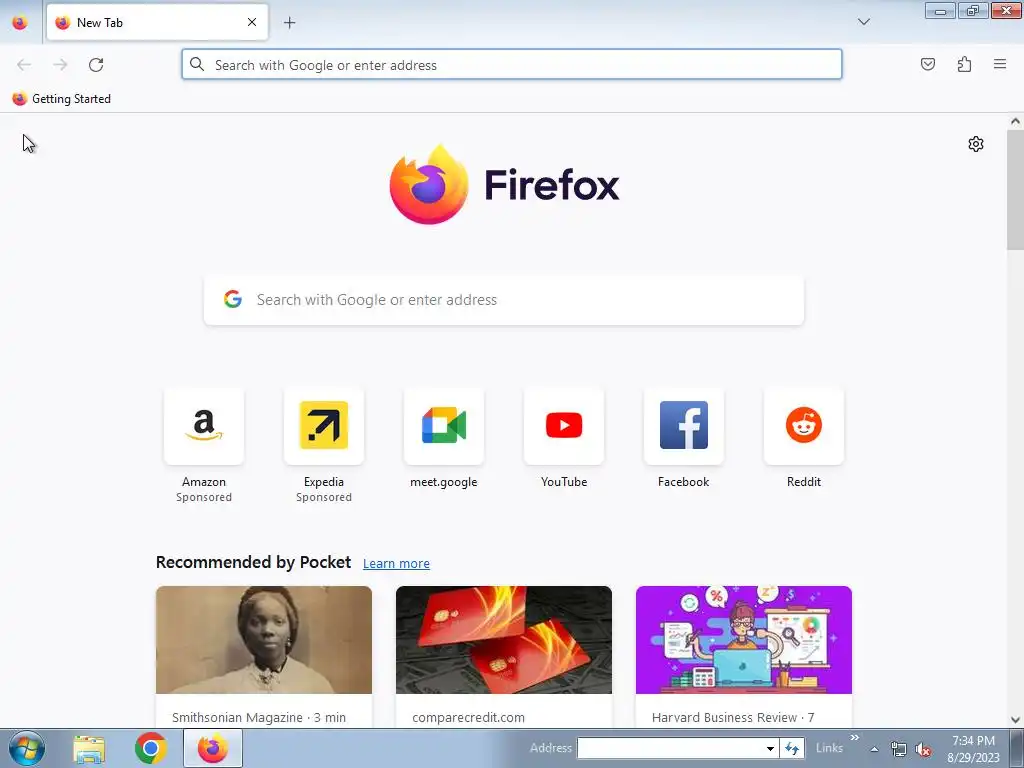The height and width of the screenshot is (768, 1024).
Task: Click the vertical scrollbar thumb
Action: point(1015,189)
